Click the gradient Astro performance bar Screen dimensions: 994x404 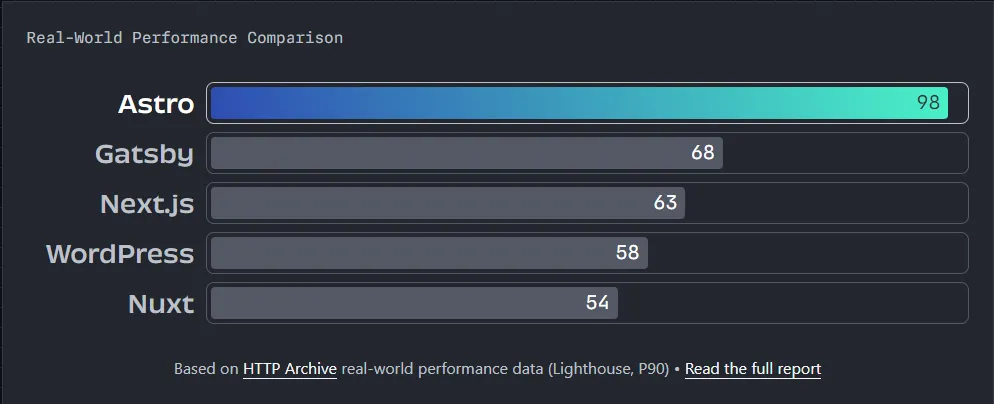pos(560,103)
